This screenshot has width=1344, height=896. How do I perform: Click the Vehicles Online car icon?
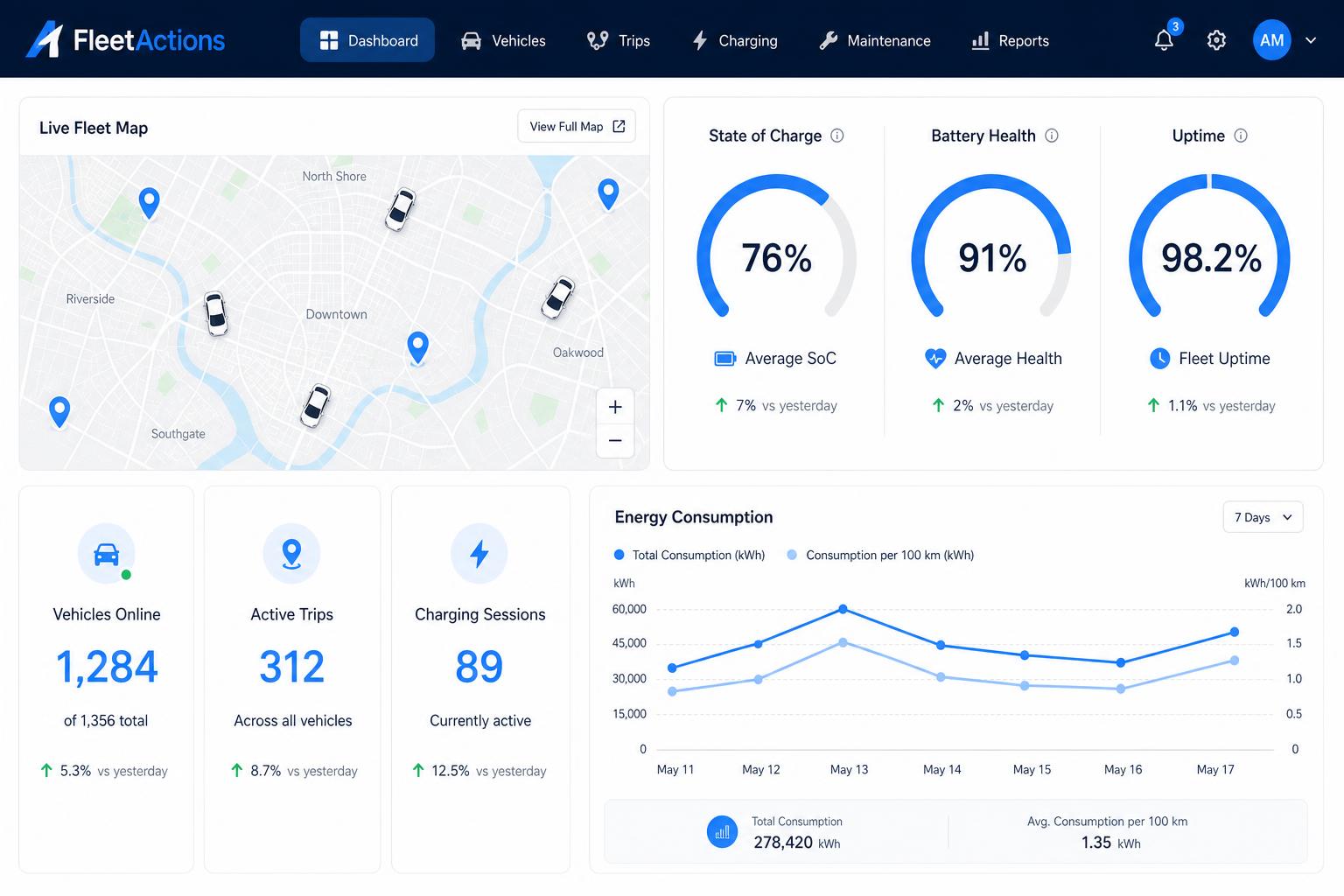click(107, 553)
